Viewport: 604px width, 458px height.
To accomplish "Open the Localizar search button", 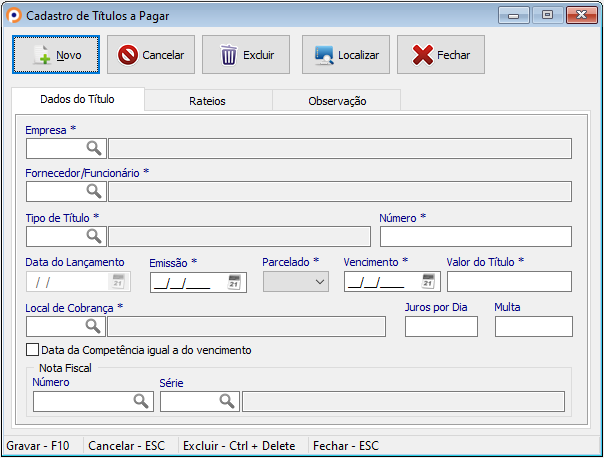I will [346, 55].
